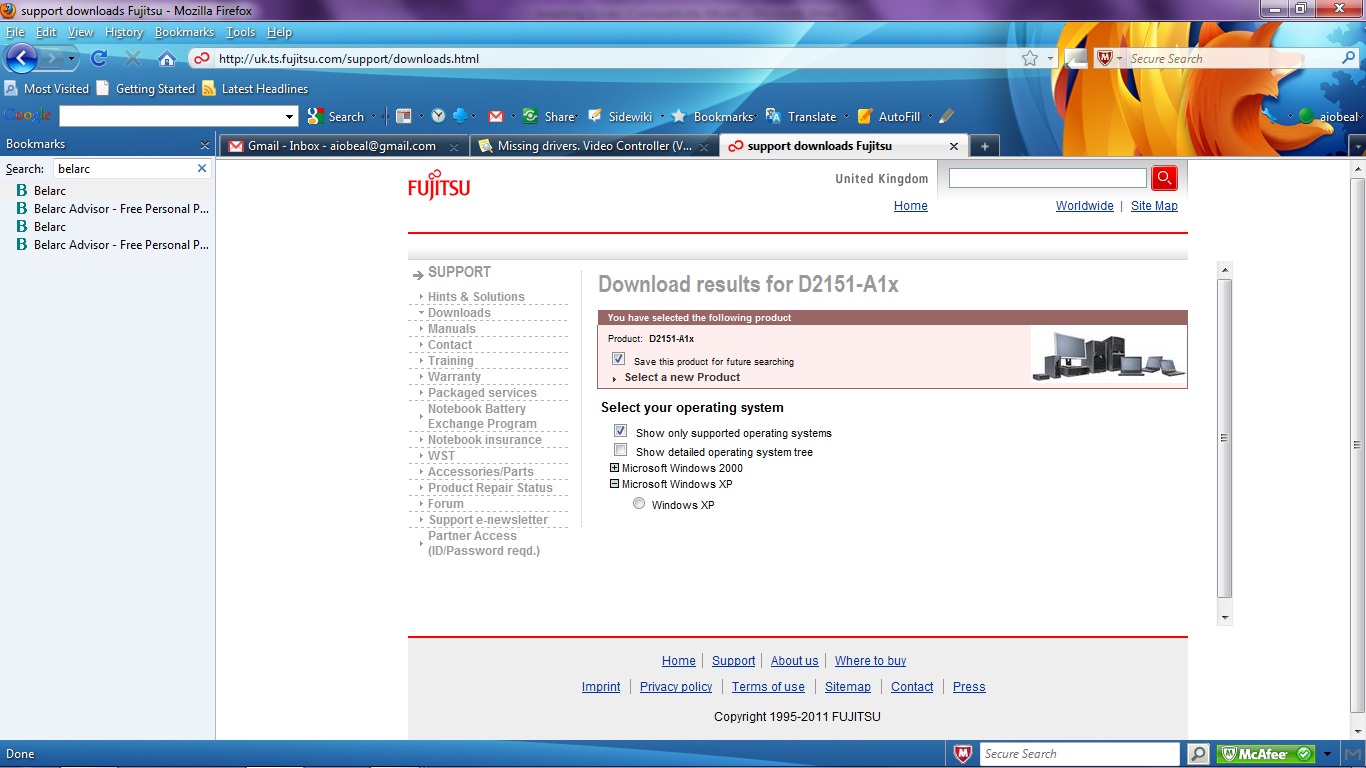Open Sidewiki in Google toolbar
This screenshot has width=1366, height=768.
pyautogui.click(x=620, y=116)
